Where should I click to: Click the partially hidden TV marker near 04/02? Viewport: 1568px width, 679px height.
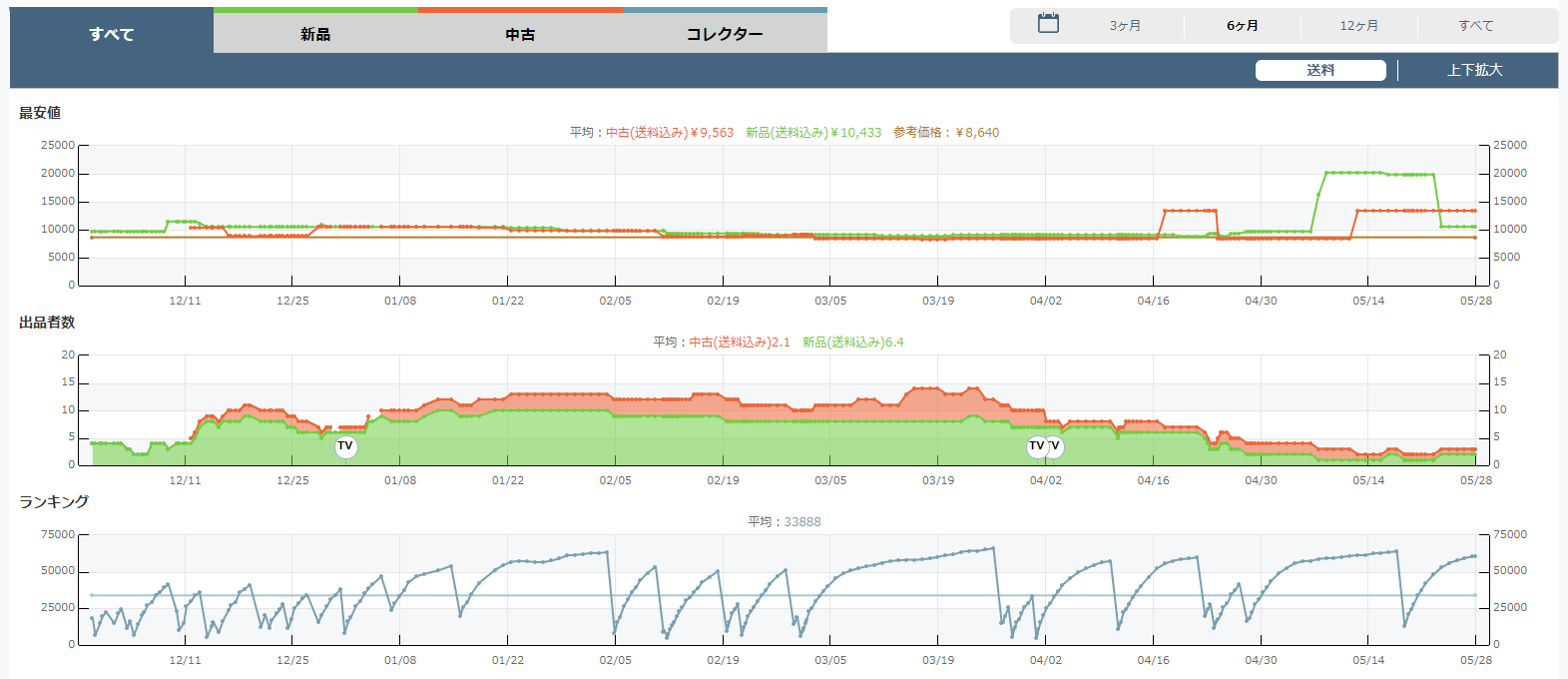pos(1057,446)
